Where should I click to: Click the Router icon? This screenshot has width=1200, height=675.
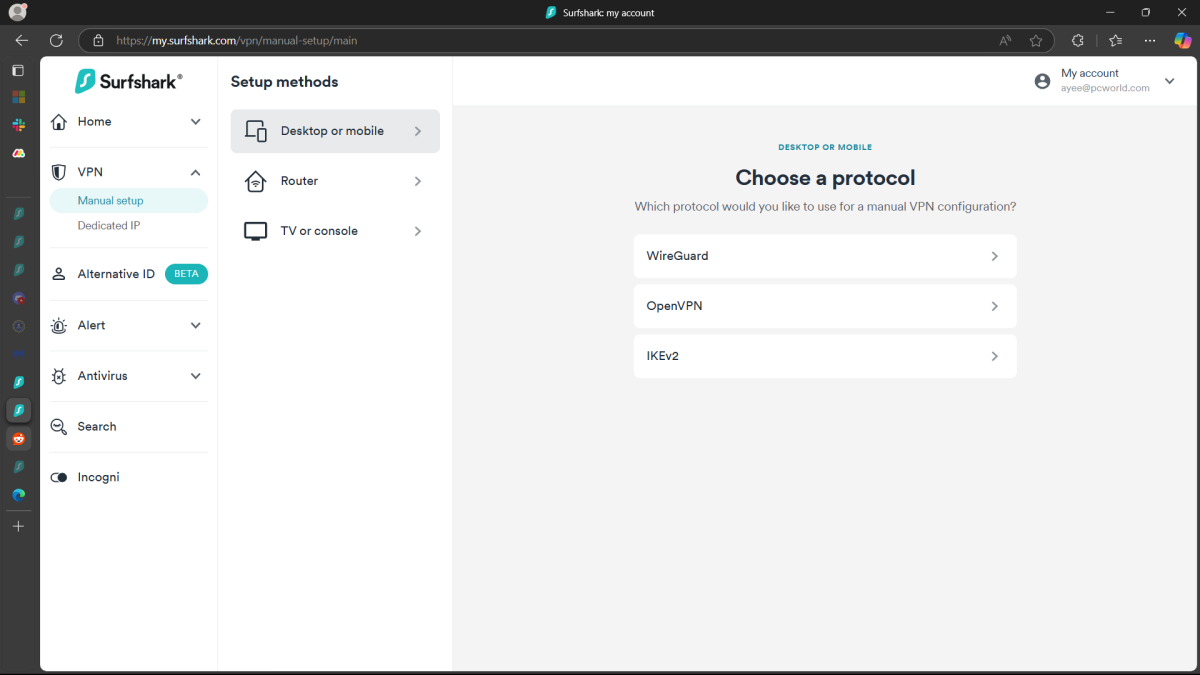(x=256, y=181)
